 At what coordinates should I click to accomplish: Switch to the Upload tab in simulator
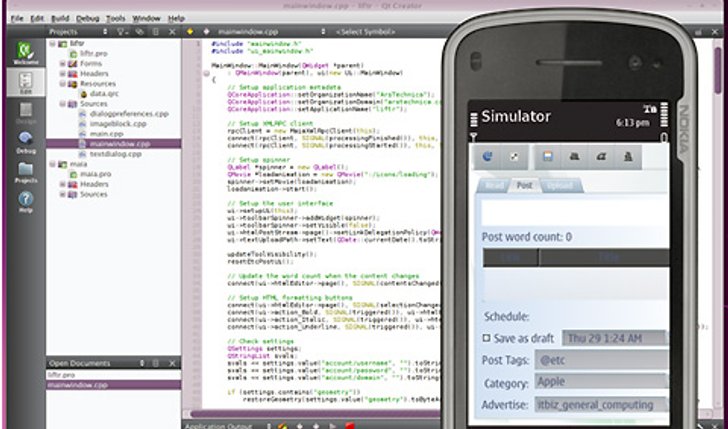point(561,185)
